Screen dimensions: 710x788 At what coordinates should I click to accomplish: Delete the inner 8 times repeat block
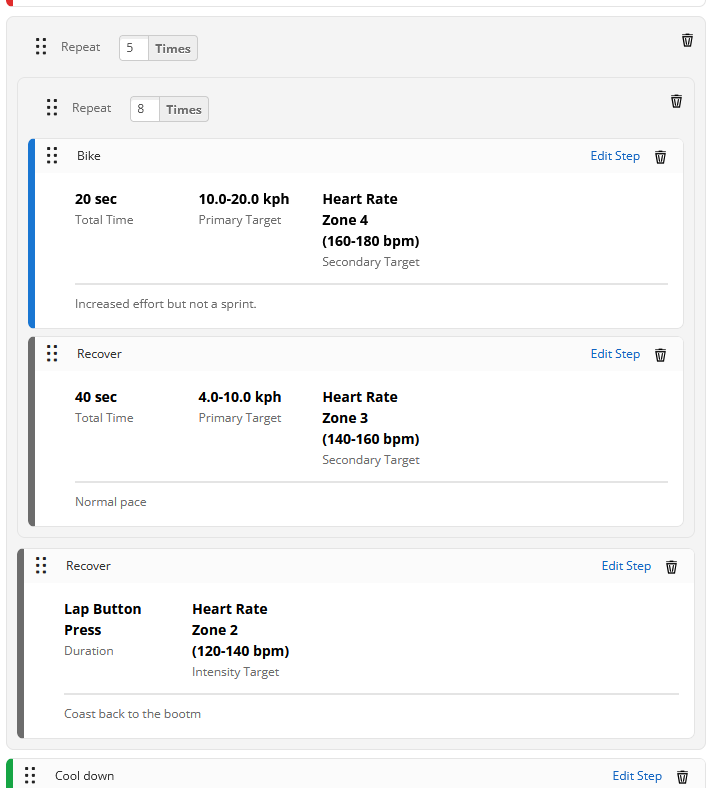click(x=676, y=101)
